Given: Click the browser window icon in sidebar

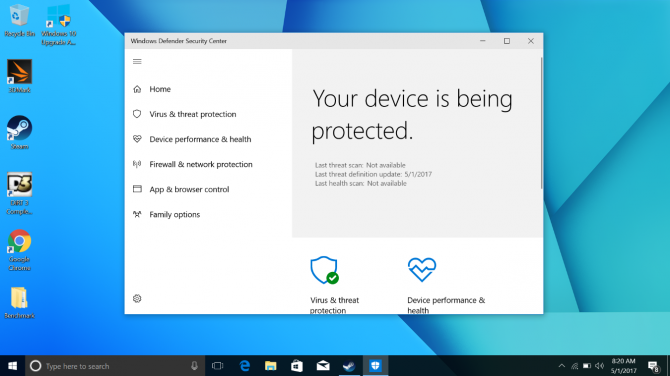Looking at the screenshot, I should [137, 189].
